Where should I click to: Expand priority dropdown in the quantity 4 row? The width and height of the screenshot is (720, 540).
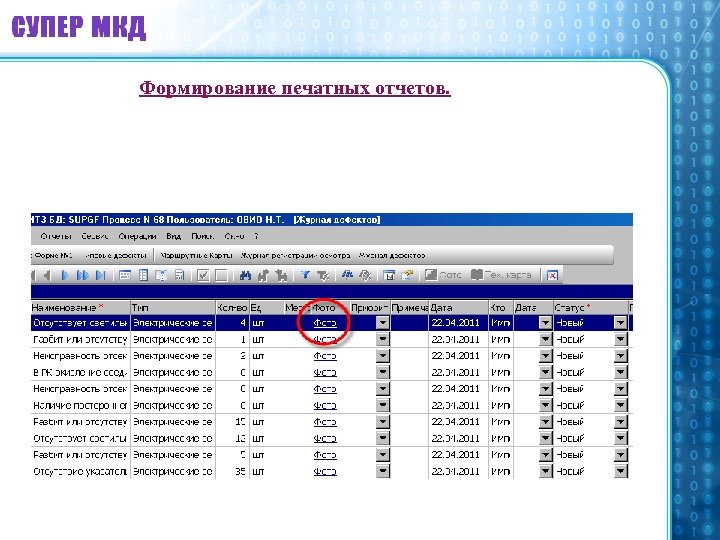[382, 323]
